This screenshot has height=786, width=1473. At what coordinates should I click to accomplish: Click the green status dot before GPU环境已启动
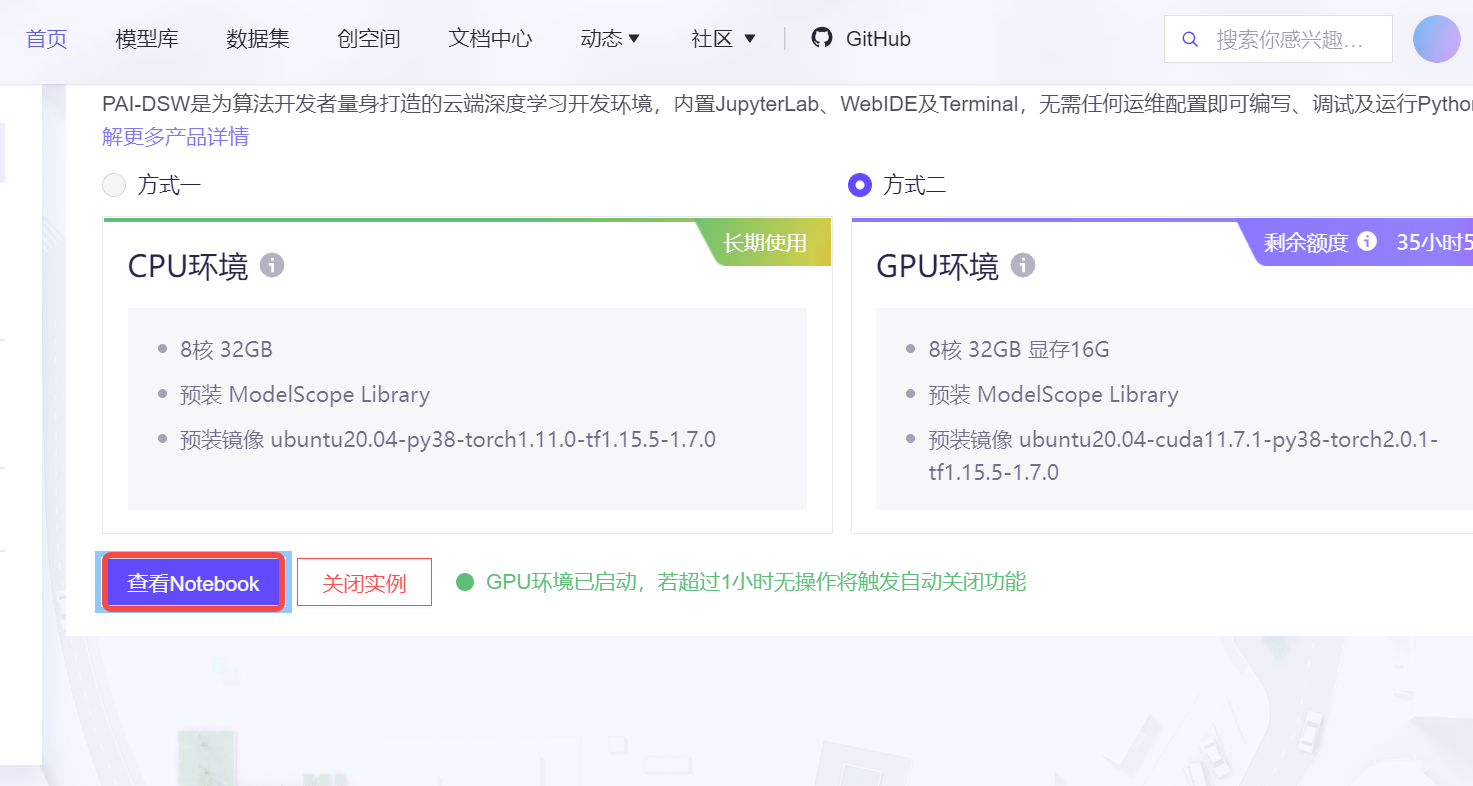point(465,582)
